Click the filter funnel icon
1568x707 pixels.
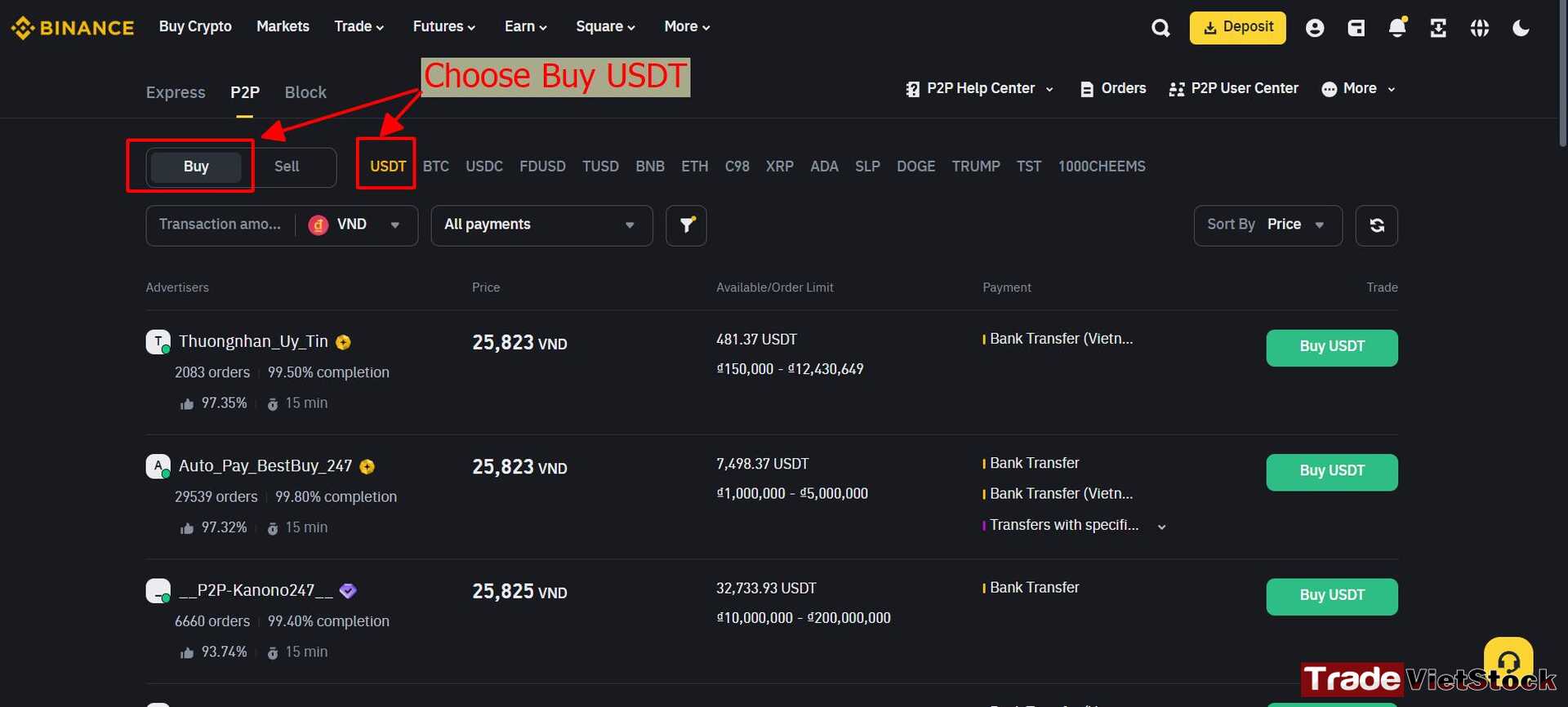(x=687, y=225)
